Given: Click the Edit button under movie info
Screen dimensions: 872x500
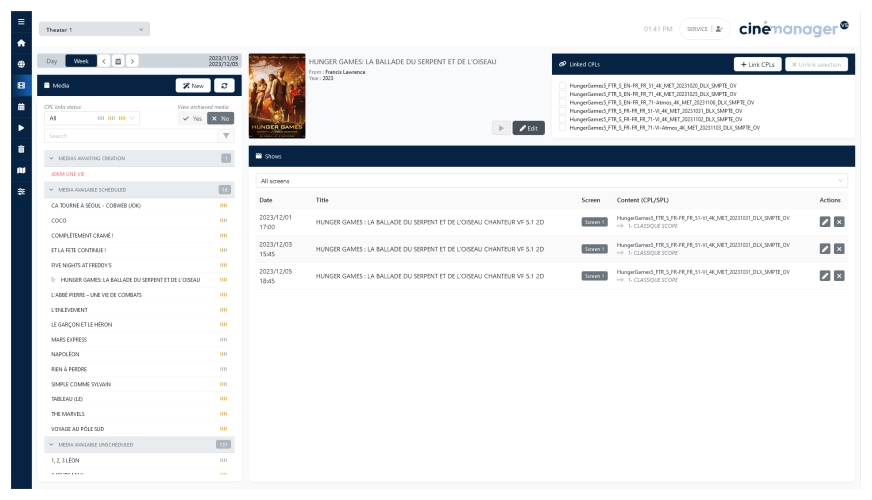Looking at the screenshot, I should pyautogui.click(x=527, y=128).
